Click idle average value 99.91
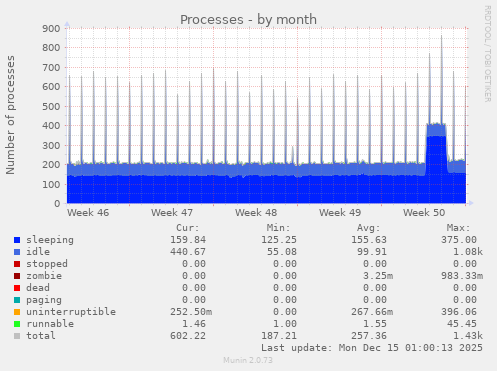Viewport: 497px width, 371px height. 372,252
